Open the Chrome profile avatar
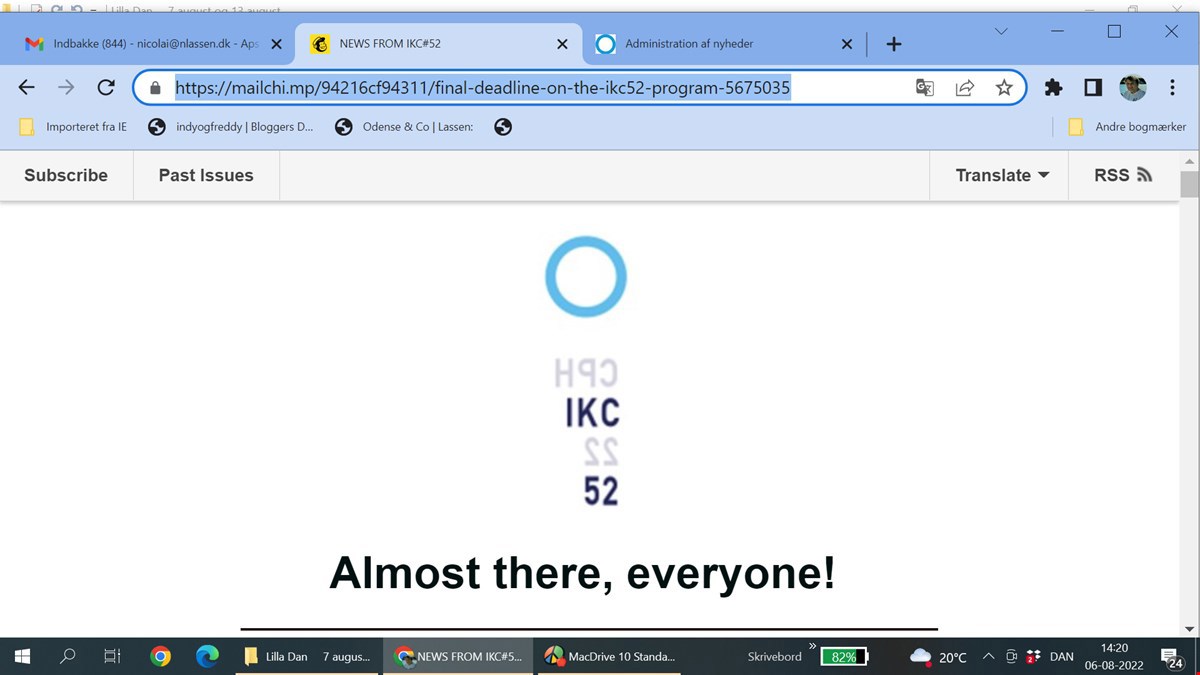This screenshot has height=675, width=1200. tap(1132, 88)
